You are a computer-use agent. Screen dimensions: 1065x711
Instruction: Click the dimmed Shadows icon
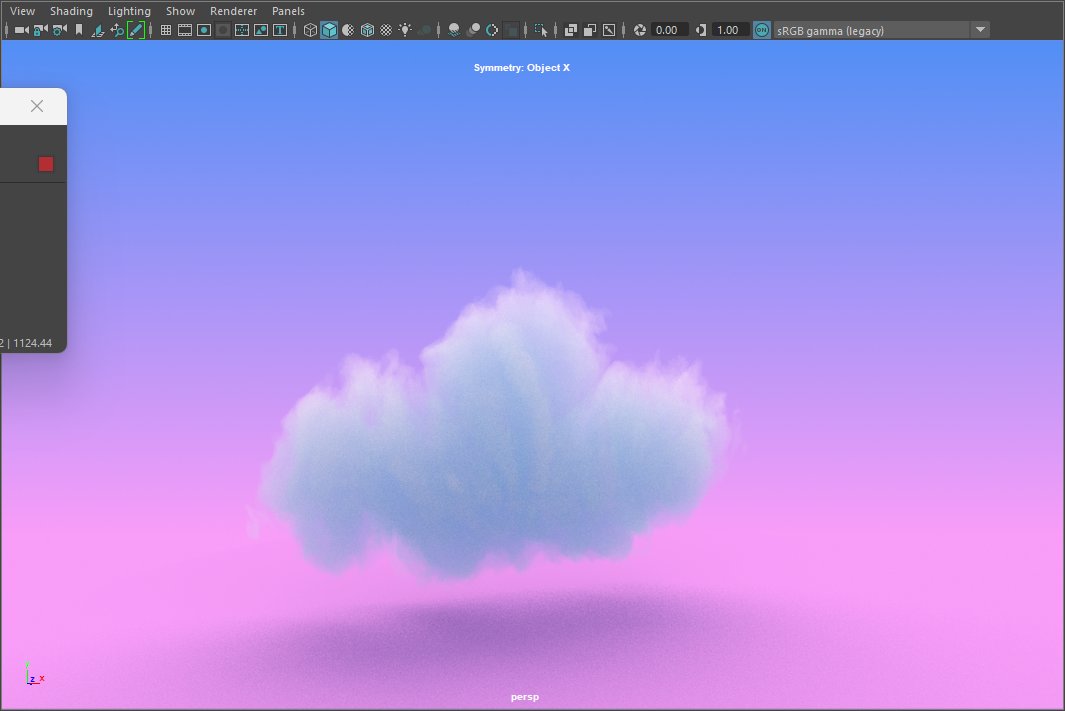424,30
